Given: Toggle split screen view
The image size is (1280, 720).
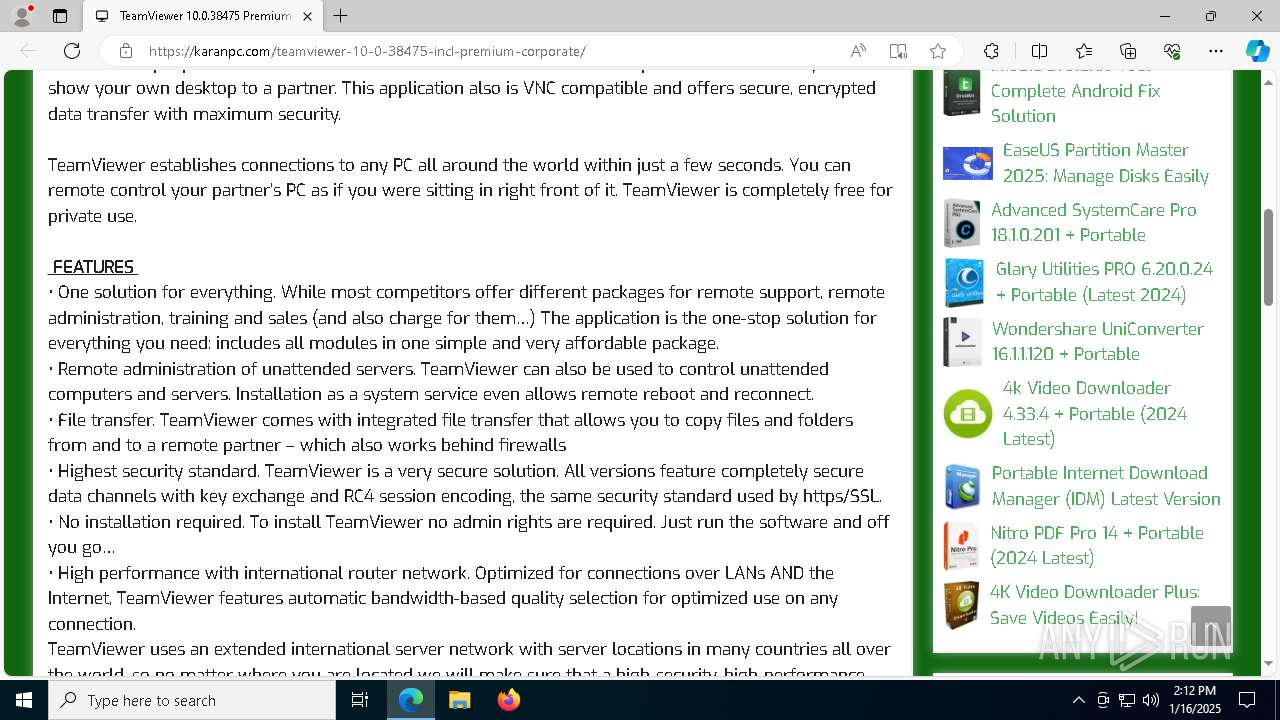Looking at the screenshot, I should [1039, 51].
